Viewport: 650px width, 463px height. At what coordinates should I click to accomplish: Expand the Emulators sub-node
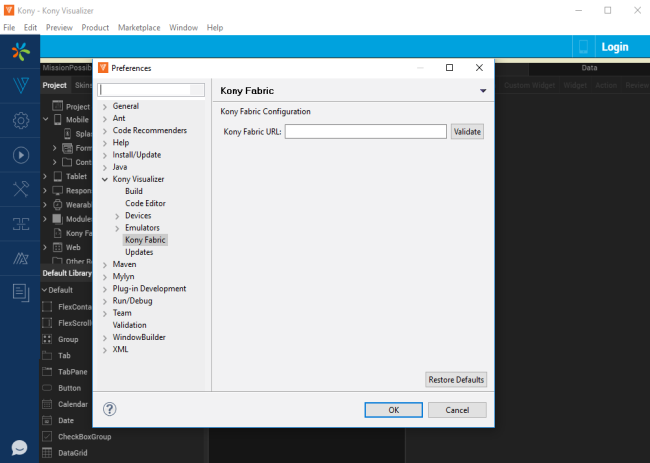tap(117, 228)
